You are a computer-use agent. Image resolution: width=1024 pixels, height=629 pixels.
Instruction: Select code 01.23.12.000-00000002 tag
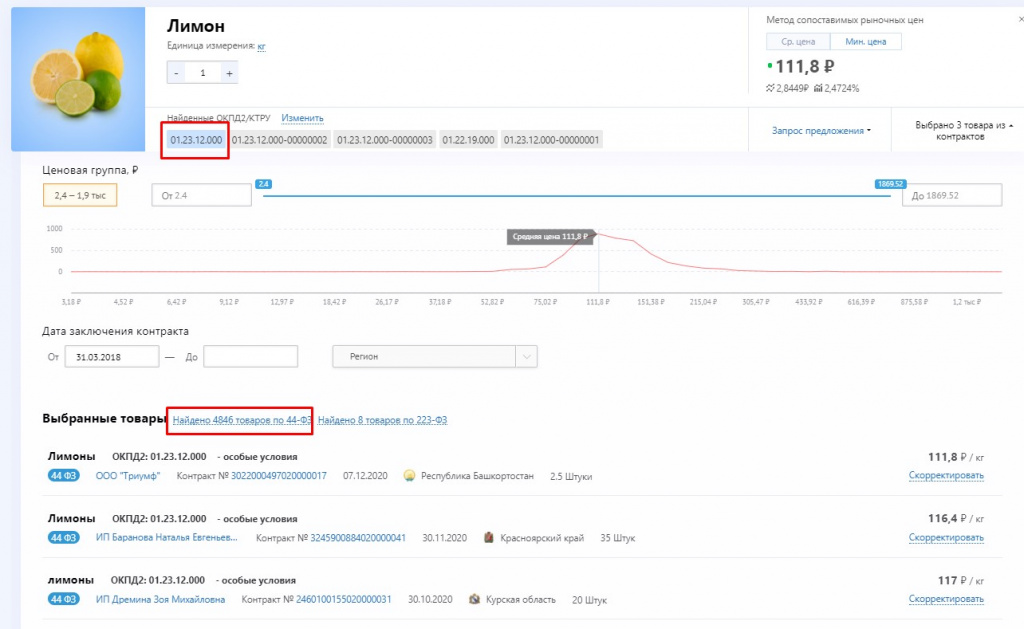280,140
